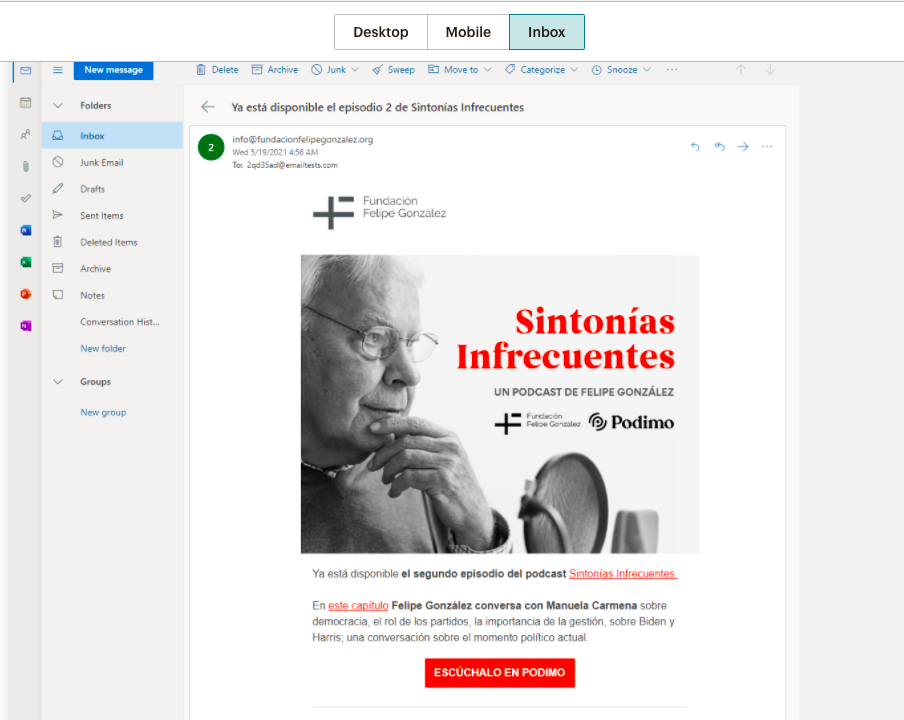Image resolution: width=904 pixels, height=720 pixels.
Task: Select the Drafts folder
Action: [92, 189]
